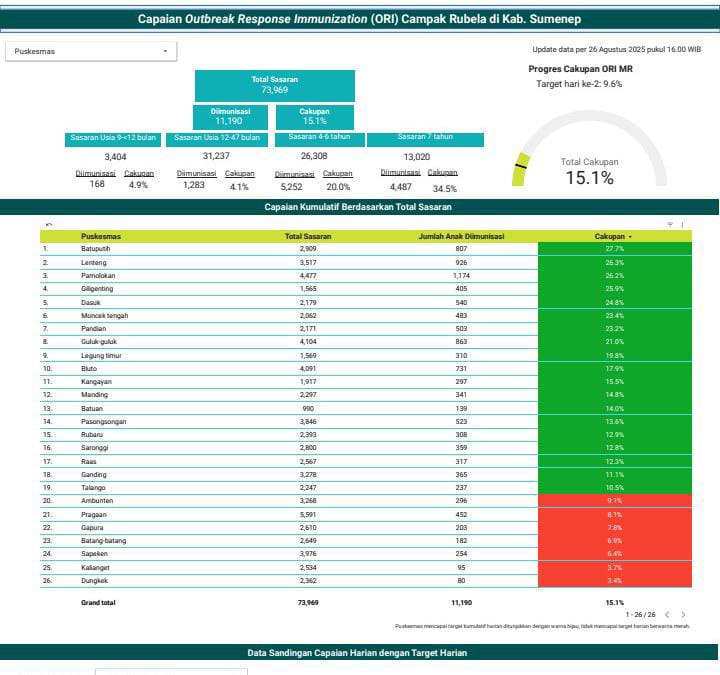Viewport: 720px width, 675px height.
Task: Go to the next table page arrow
Action: 683,614
